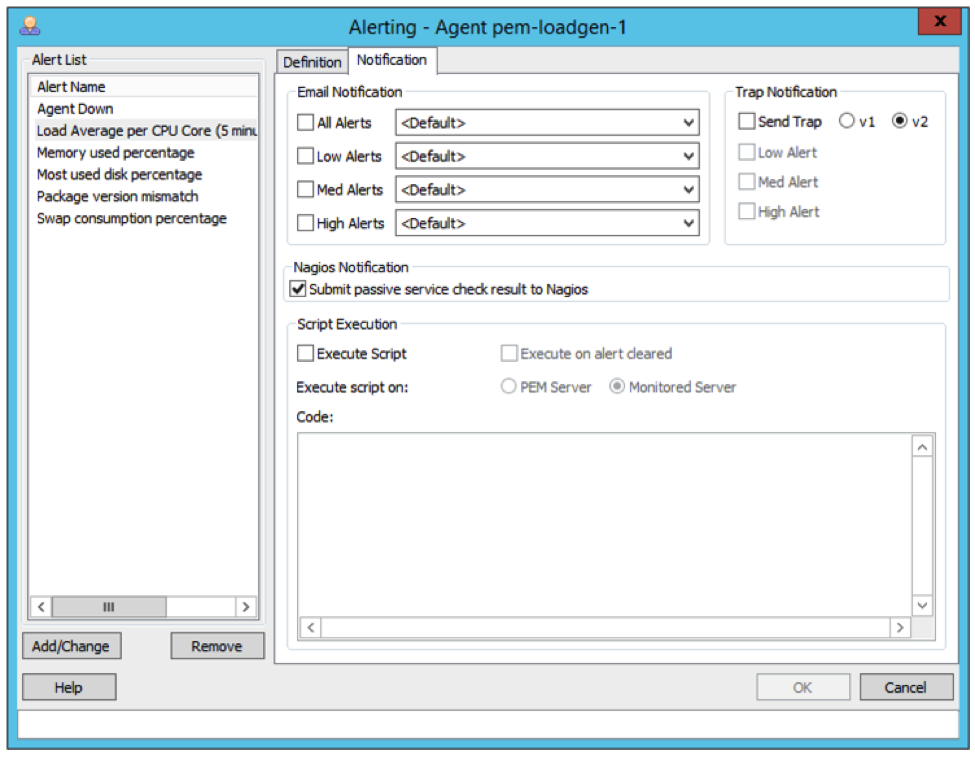The width and height of the screenshot is (975, 757).
Task: Click the Cancel button
Action: [905, 687]
